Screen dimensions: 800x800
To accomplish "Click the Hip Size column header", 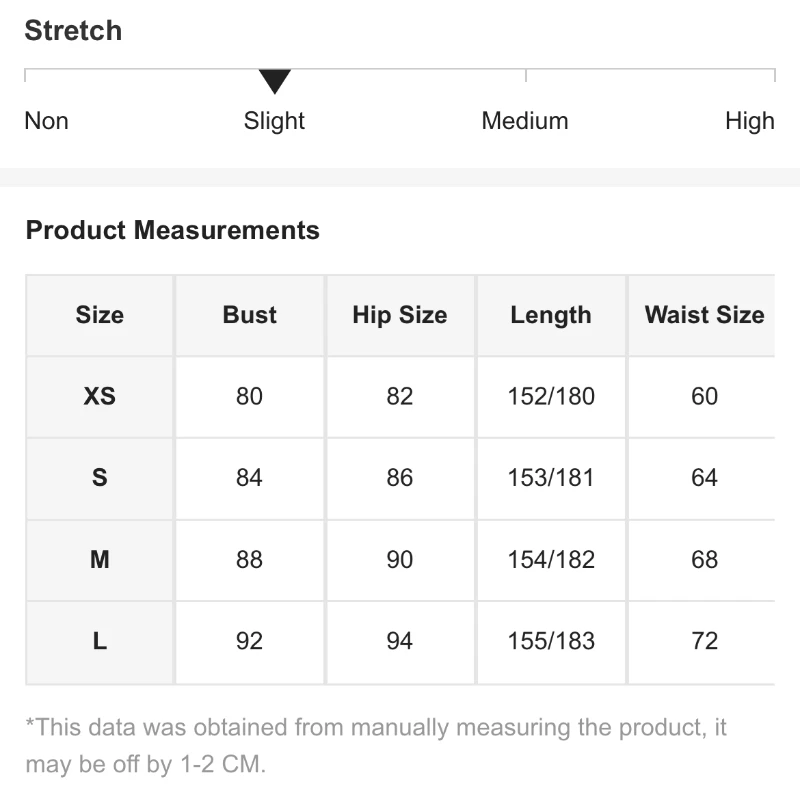I will coord(400,315).
